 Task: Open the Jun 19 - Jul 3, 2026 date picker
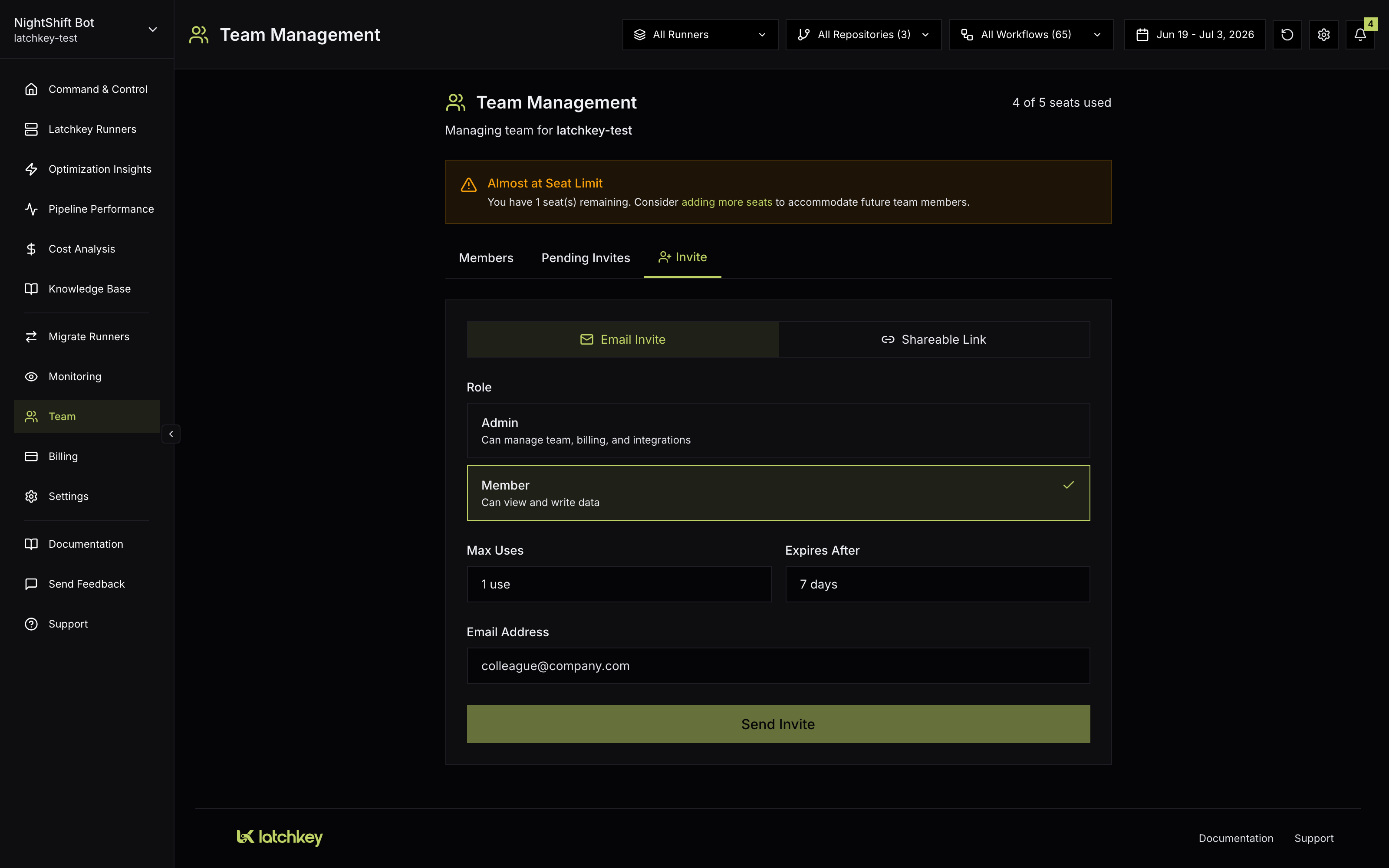tap(1195, 34)
